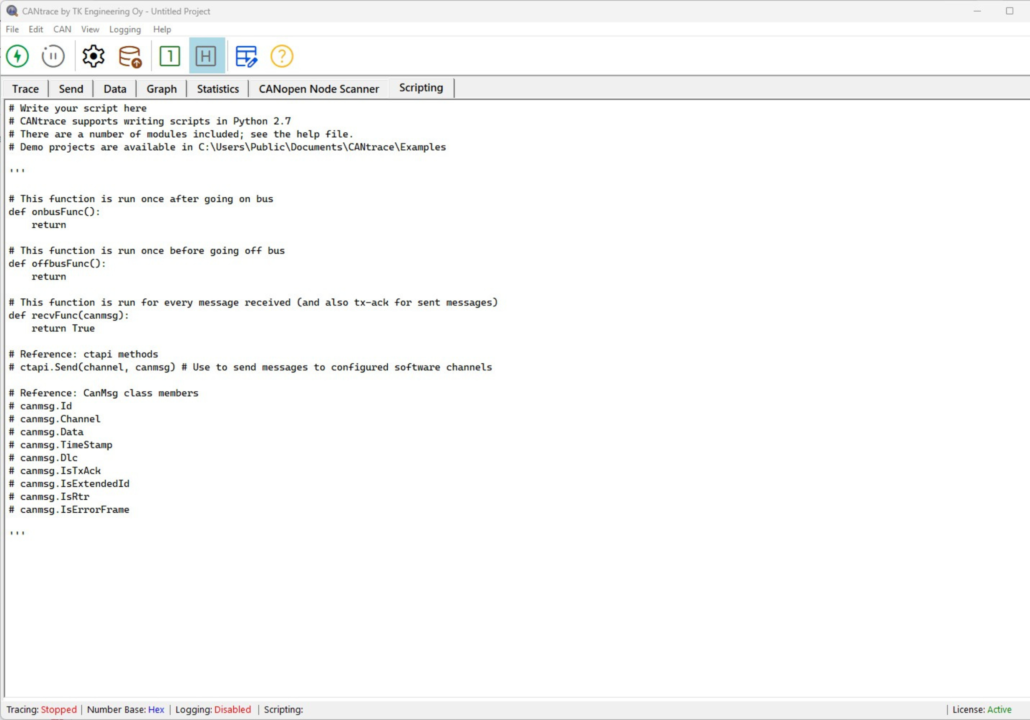The height and width of the screenshot is (720, 1030).
Task: Switch to the Send tab
Action: coord(71,89)
